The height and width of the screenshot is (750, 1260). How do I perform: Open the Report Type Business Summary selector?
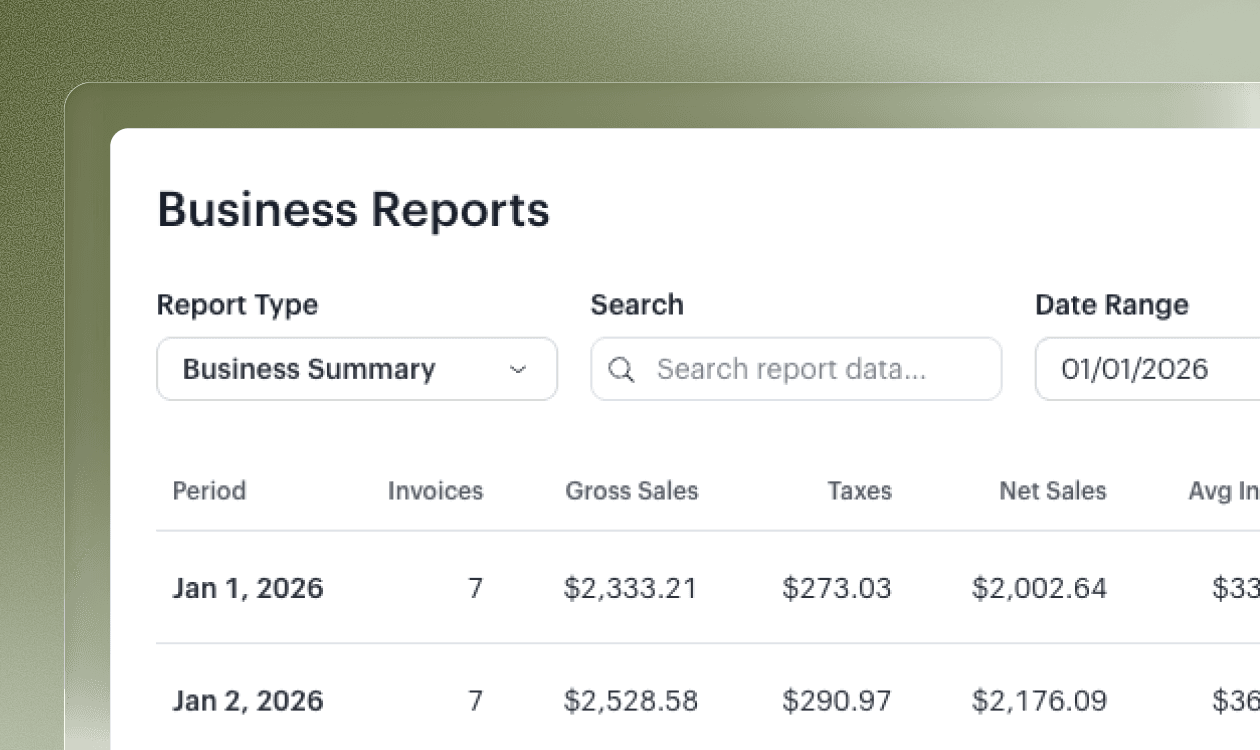pos(357,369)
